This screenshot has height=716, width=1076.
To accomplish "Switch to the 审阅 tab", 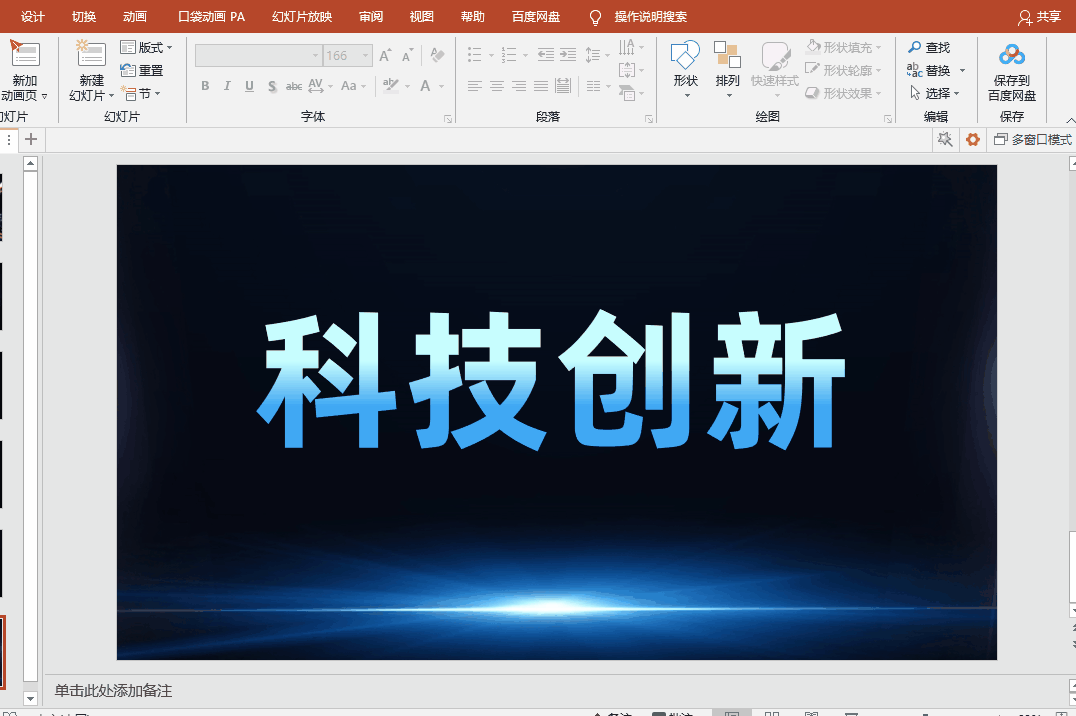I will pyautogui.click(x=371, y=16).
